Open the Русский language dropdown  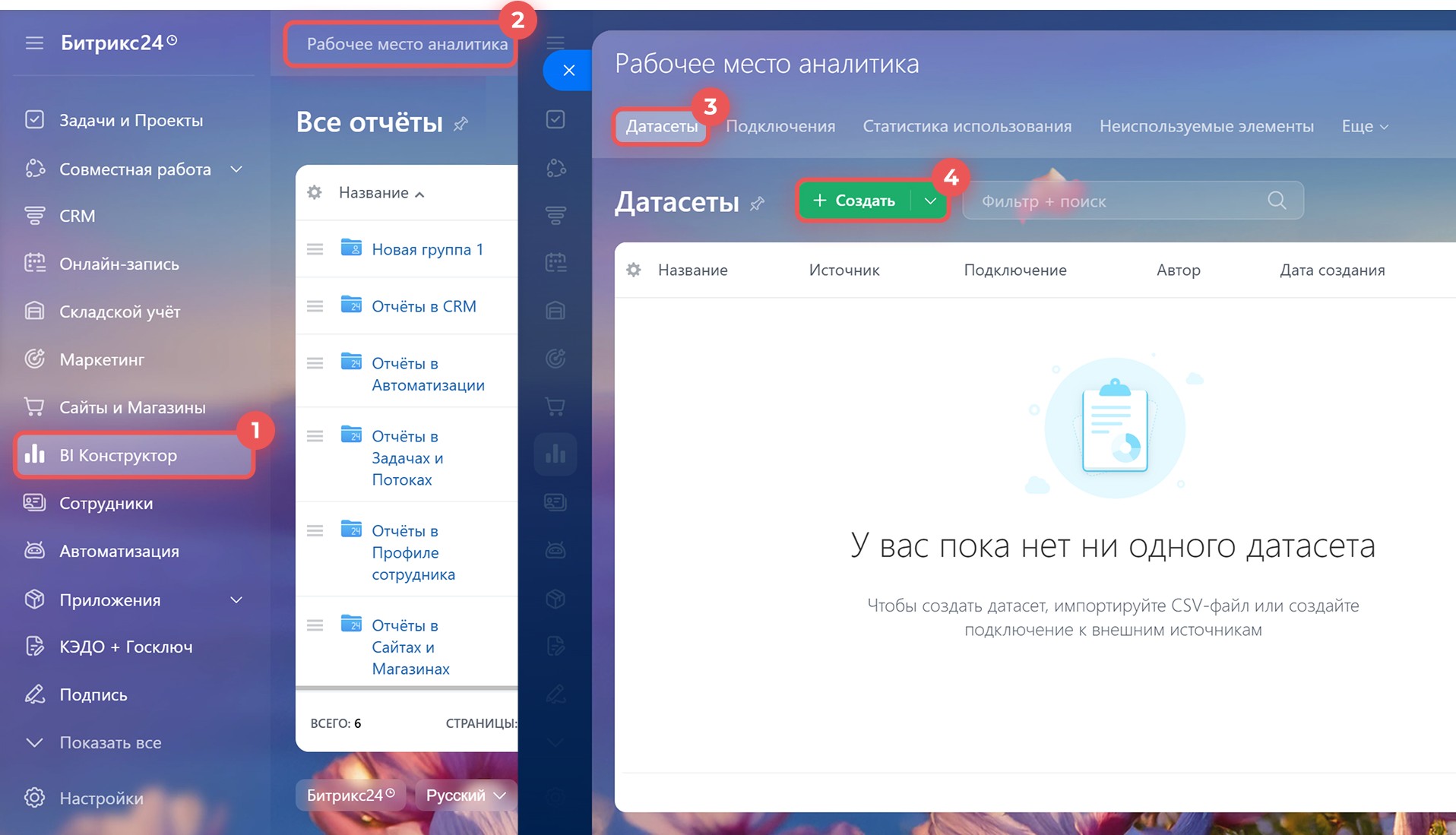point(465,795)
